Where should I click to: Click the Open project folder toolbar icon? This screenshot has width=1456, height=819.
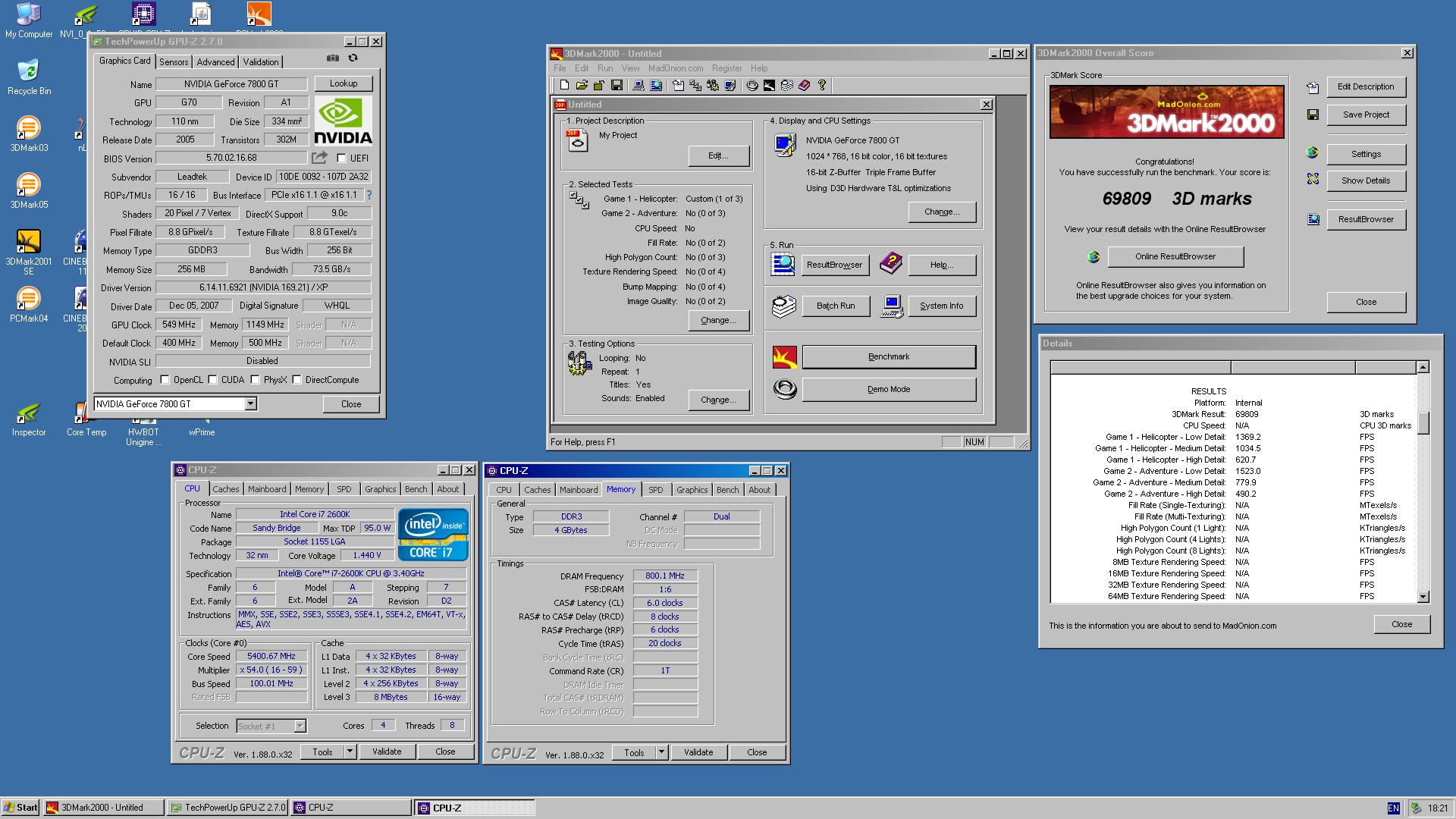(582, 86)
